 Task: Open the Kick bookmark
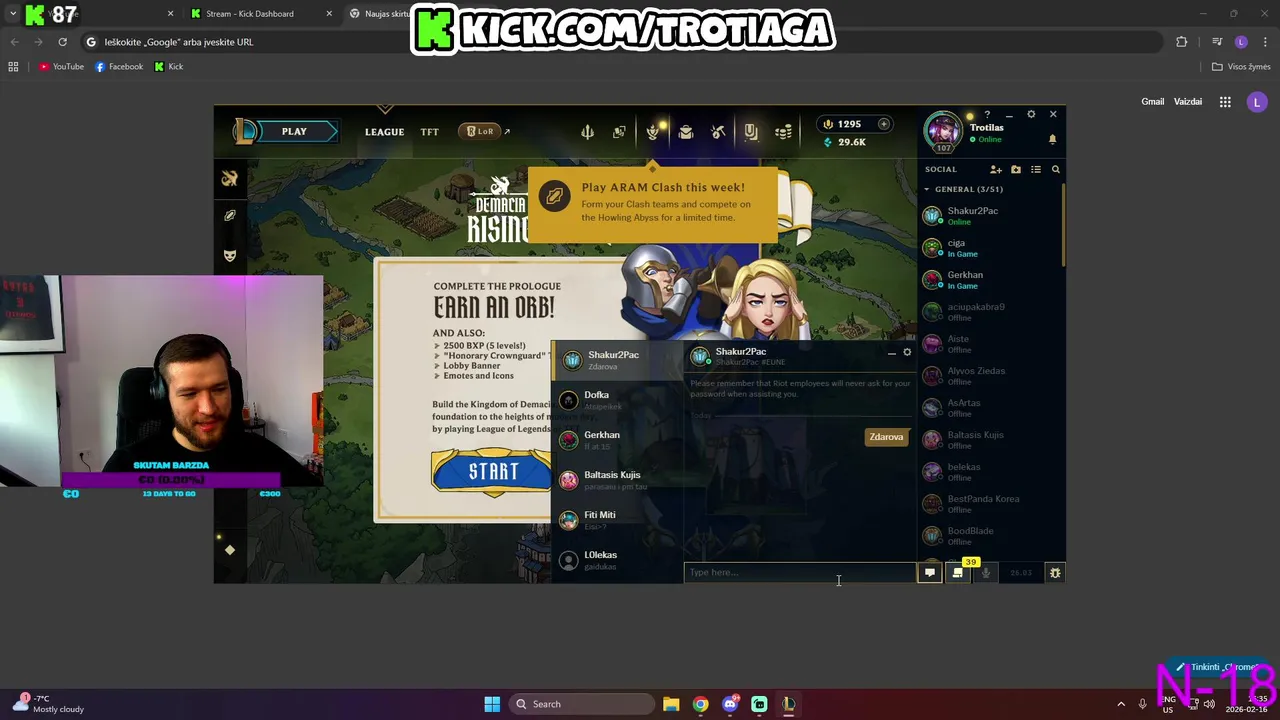point(168,67)
